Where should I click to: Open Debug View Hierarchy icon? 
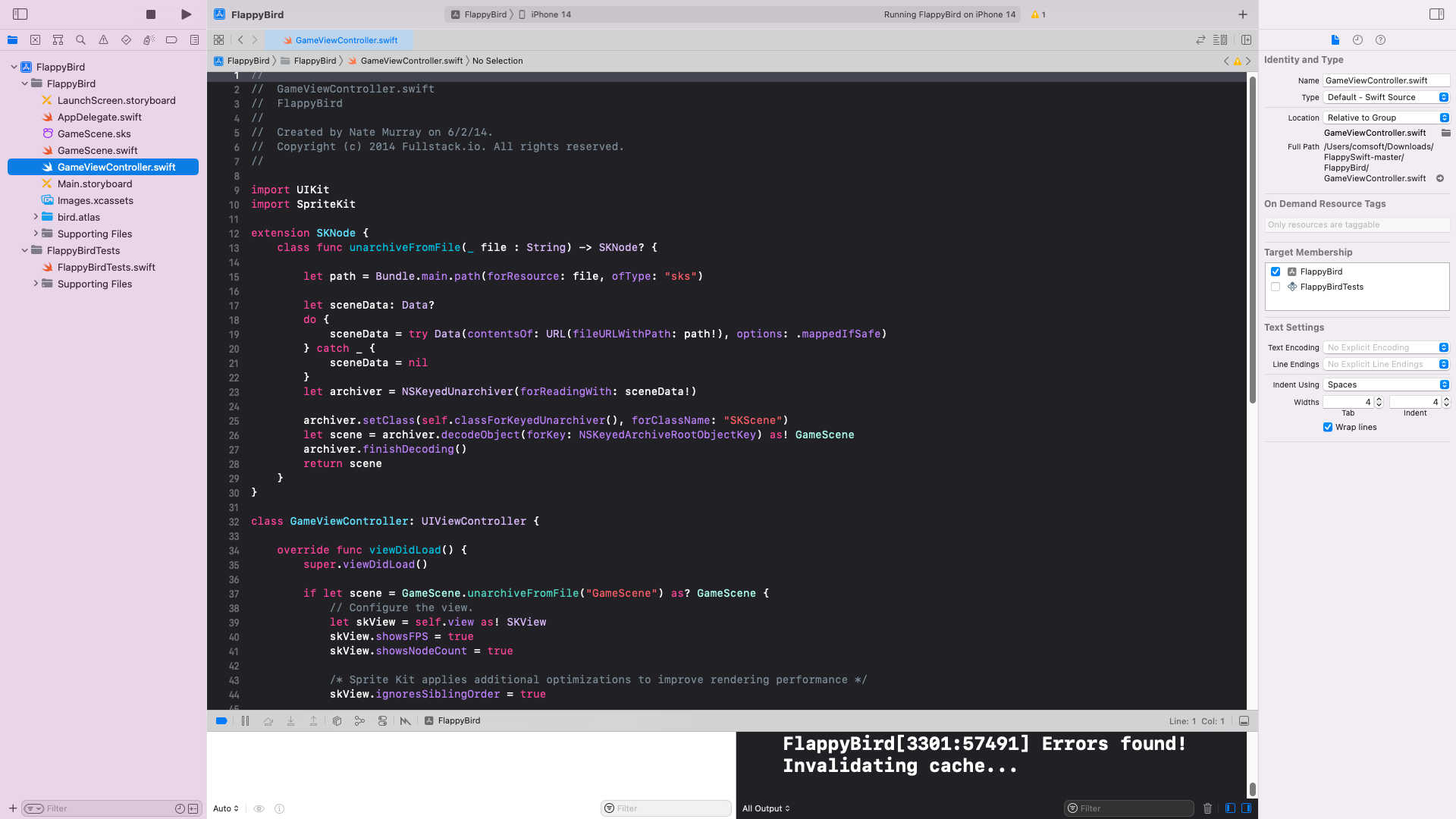click(x=337, y=721)
